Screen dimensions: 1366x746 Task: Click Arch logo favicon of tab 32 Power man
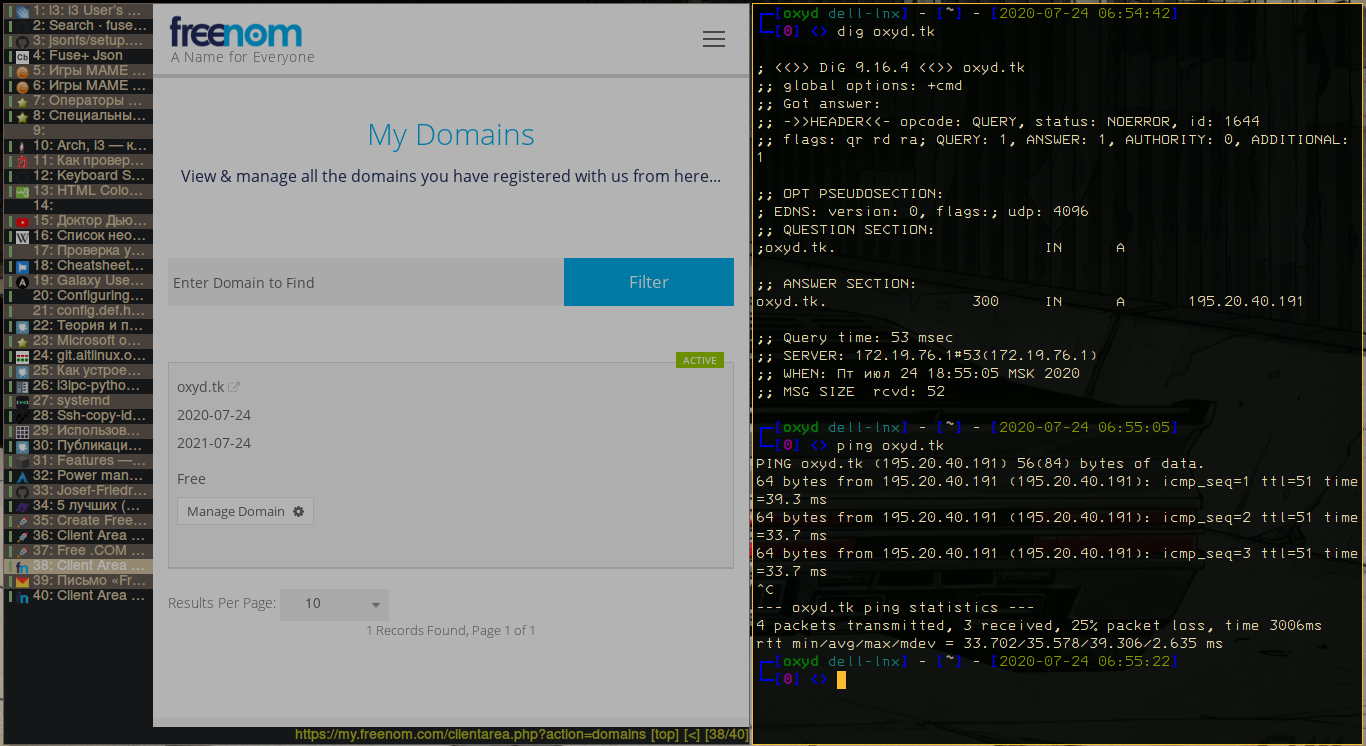click(x=22, y=476)
